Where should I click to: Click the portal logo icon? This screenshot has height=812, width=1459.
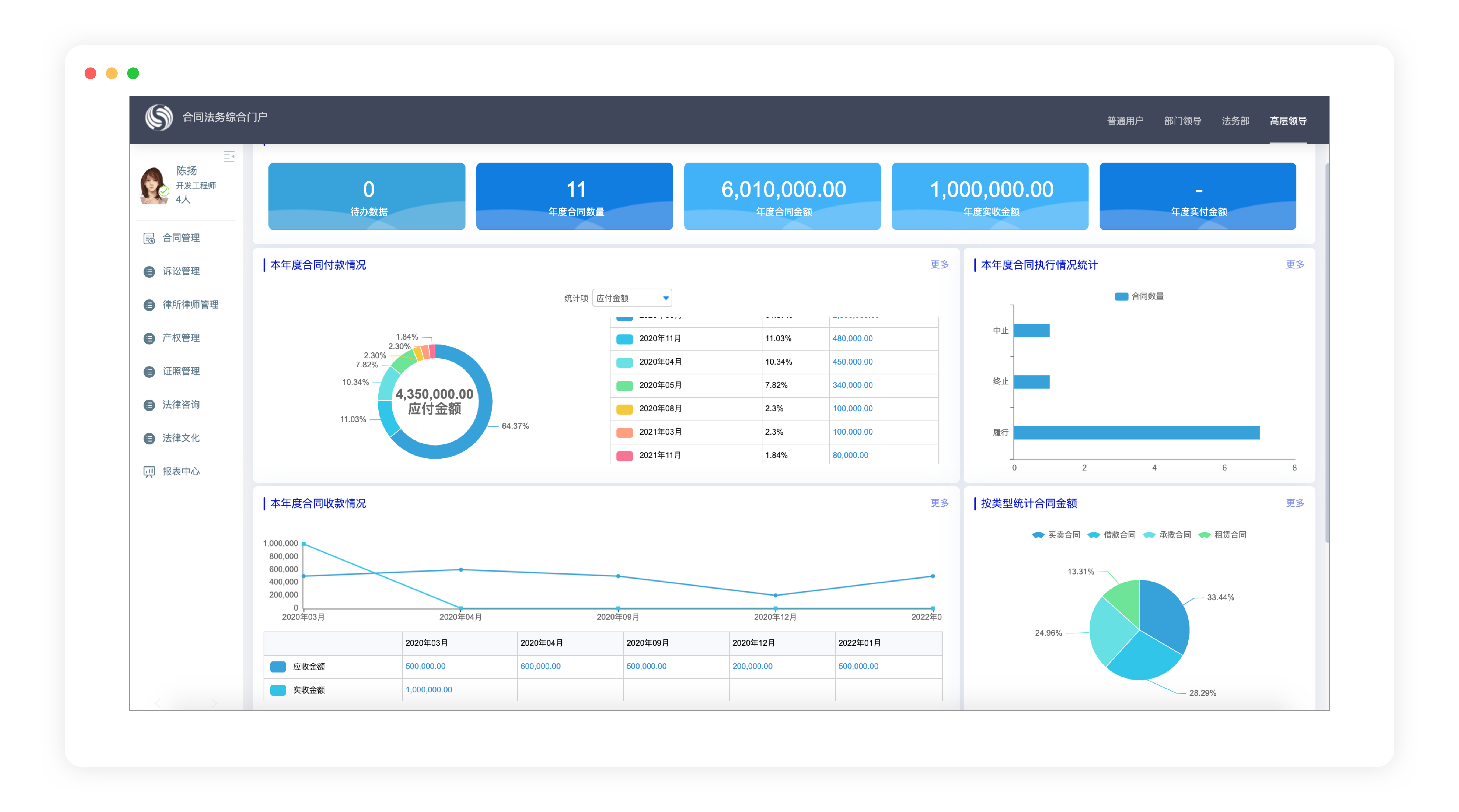(x=159, y=117)
